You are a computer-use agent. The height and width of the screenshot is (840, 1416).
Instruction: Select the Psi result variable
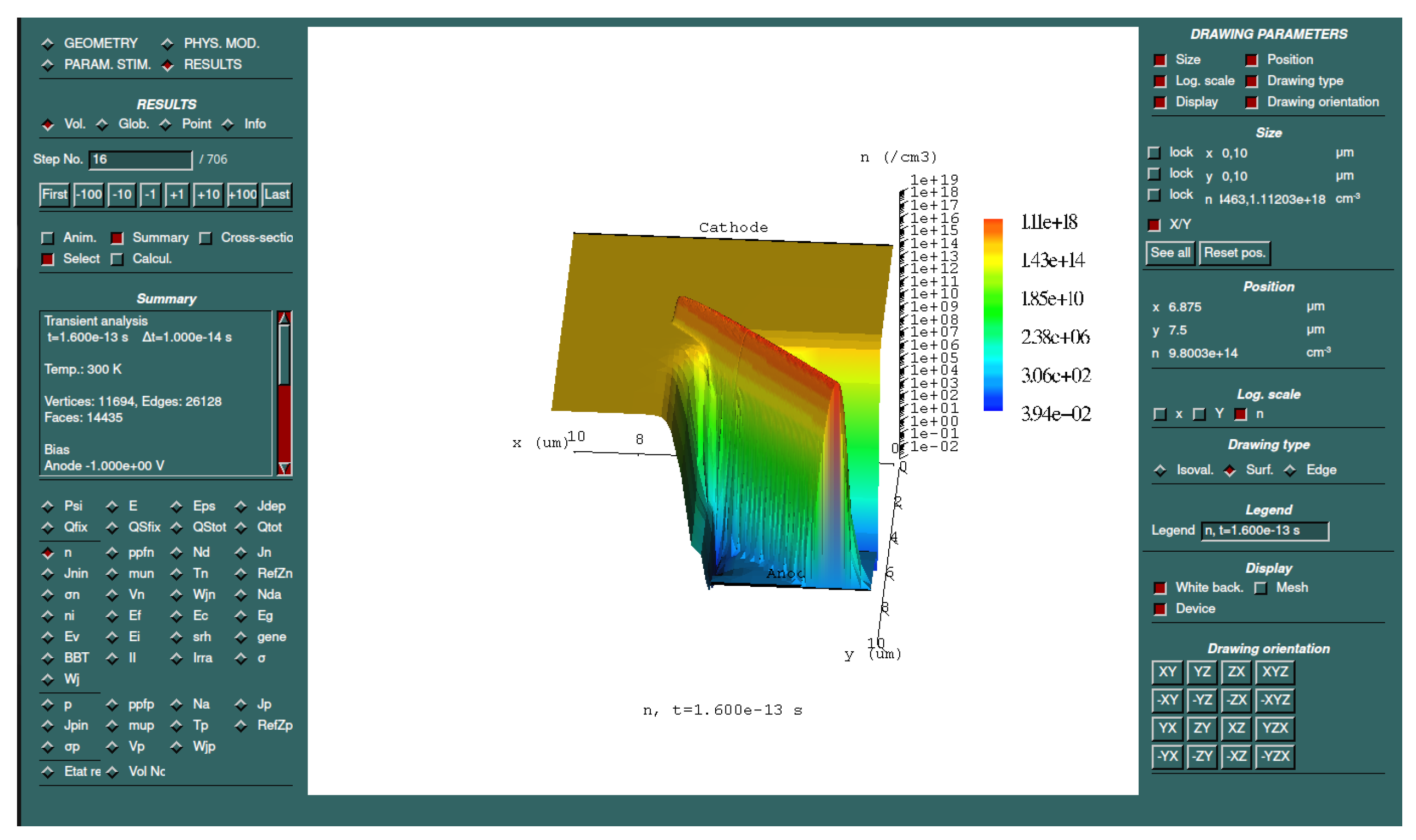point(48,506)
